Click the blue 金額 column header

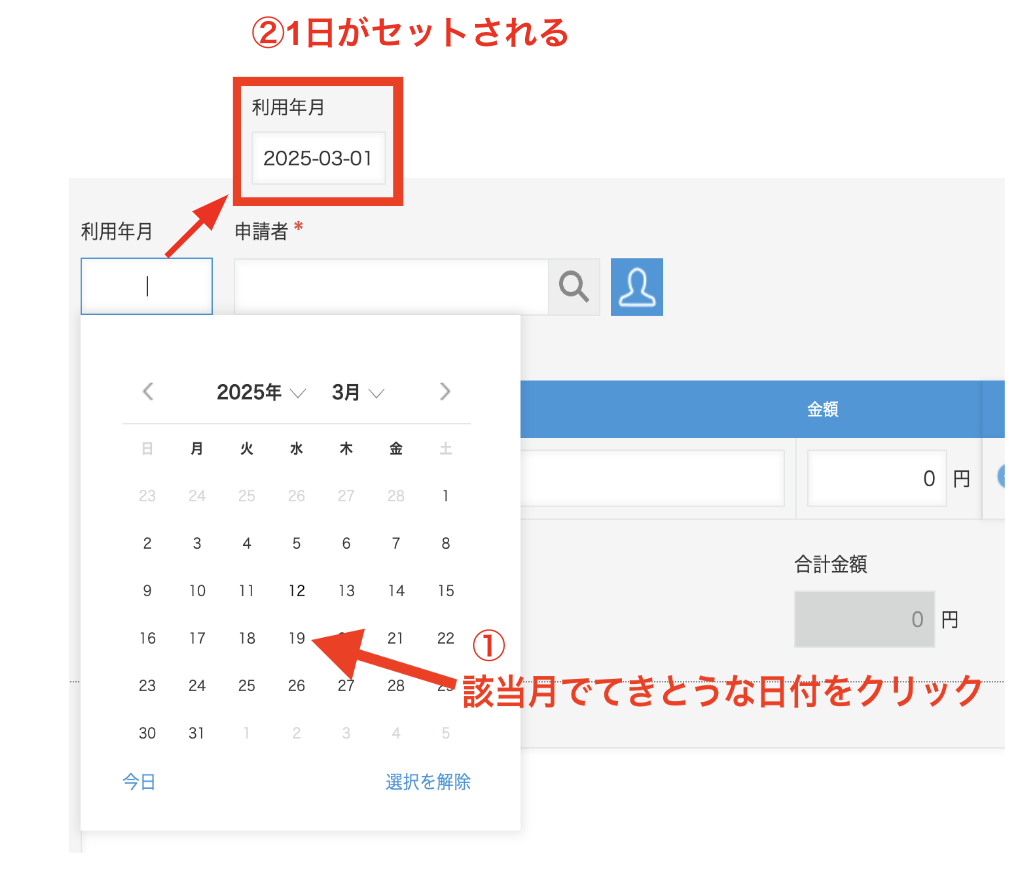pyautogui.click(x=822, y=409)
